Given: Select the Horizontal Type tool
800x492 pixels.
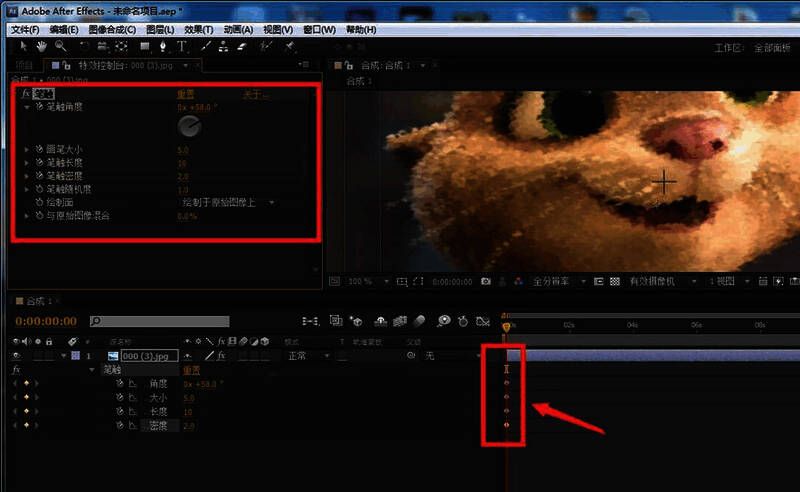Looking at the screenshot, I should (182, 46).
